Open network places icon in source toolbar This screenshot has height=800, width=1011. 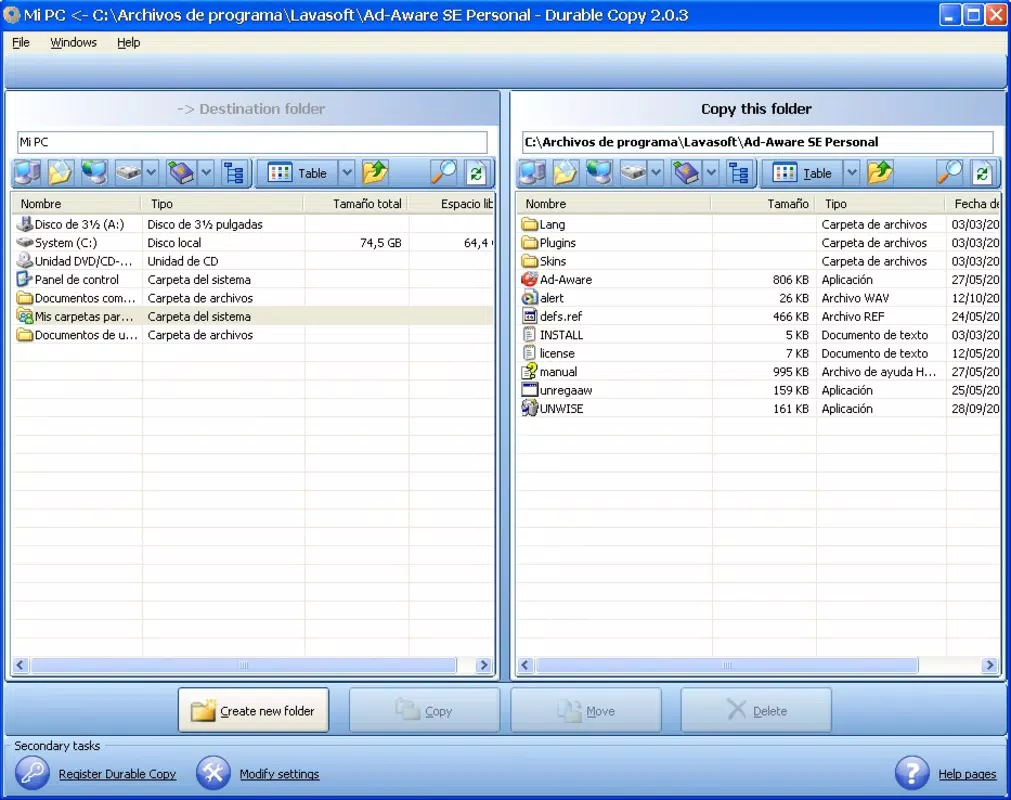pyautogui.click(x=599, y=173)
